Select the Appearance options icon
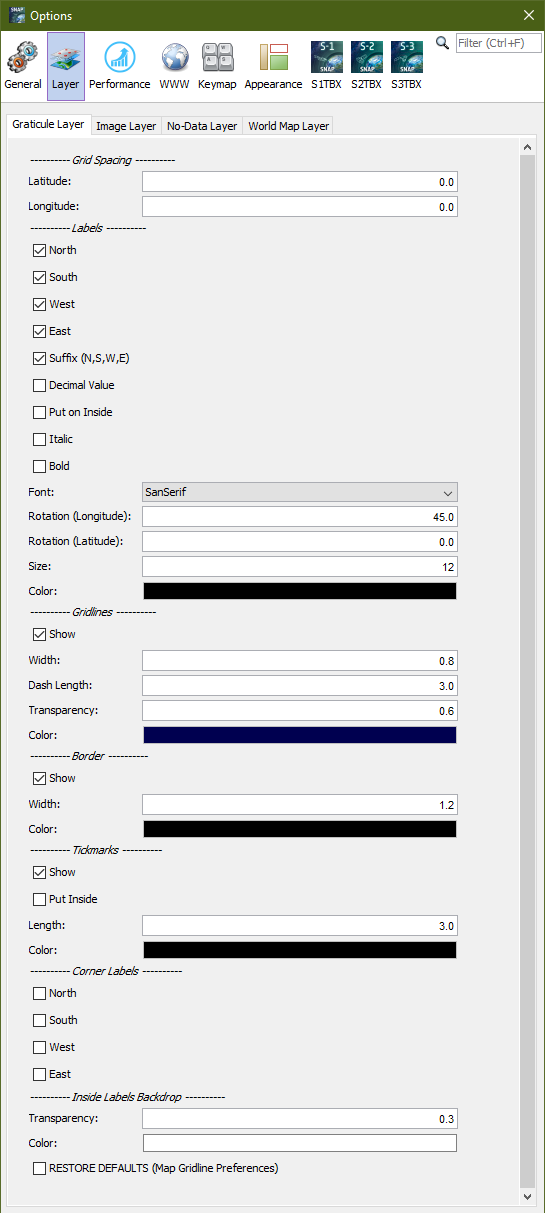 coord(273,66)
